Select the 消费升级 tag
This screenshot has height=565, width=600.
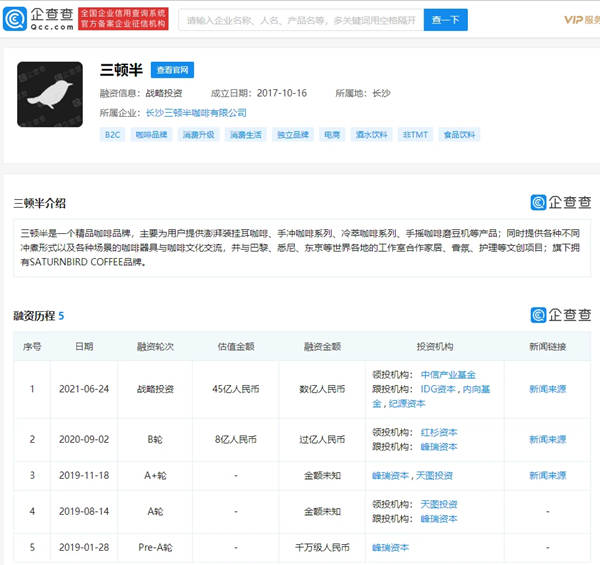[x=199, y=134]
